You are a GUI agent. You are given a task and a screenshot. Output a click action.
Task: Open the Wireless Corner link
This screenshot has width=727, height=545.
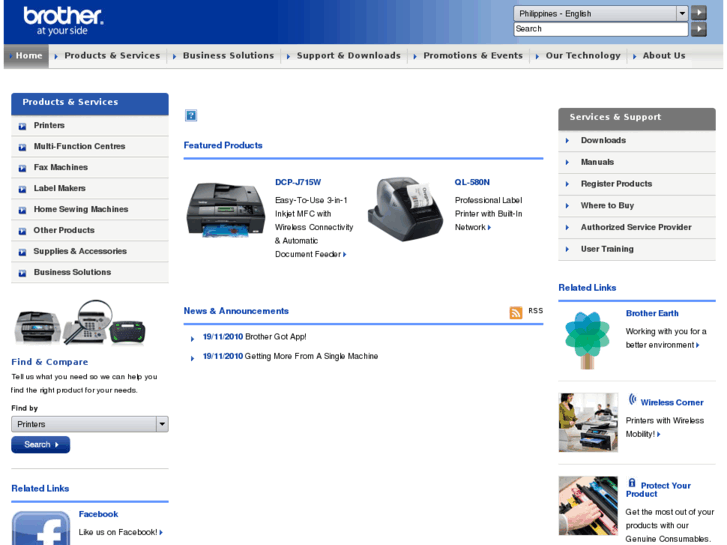click(672, 403)
